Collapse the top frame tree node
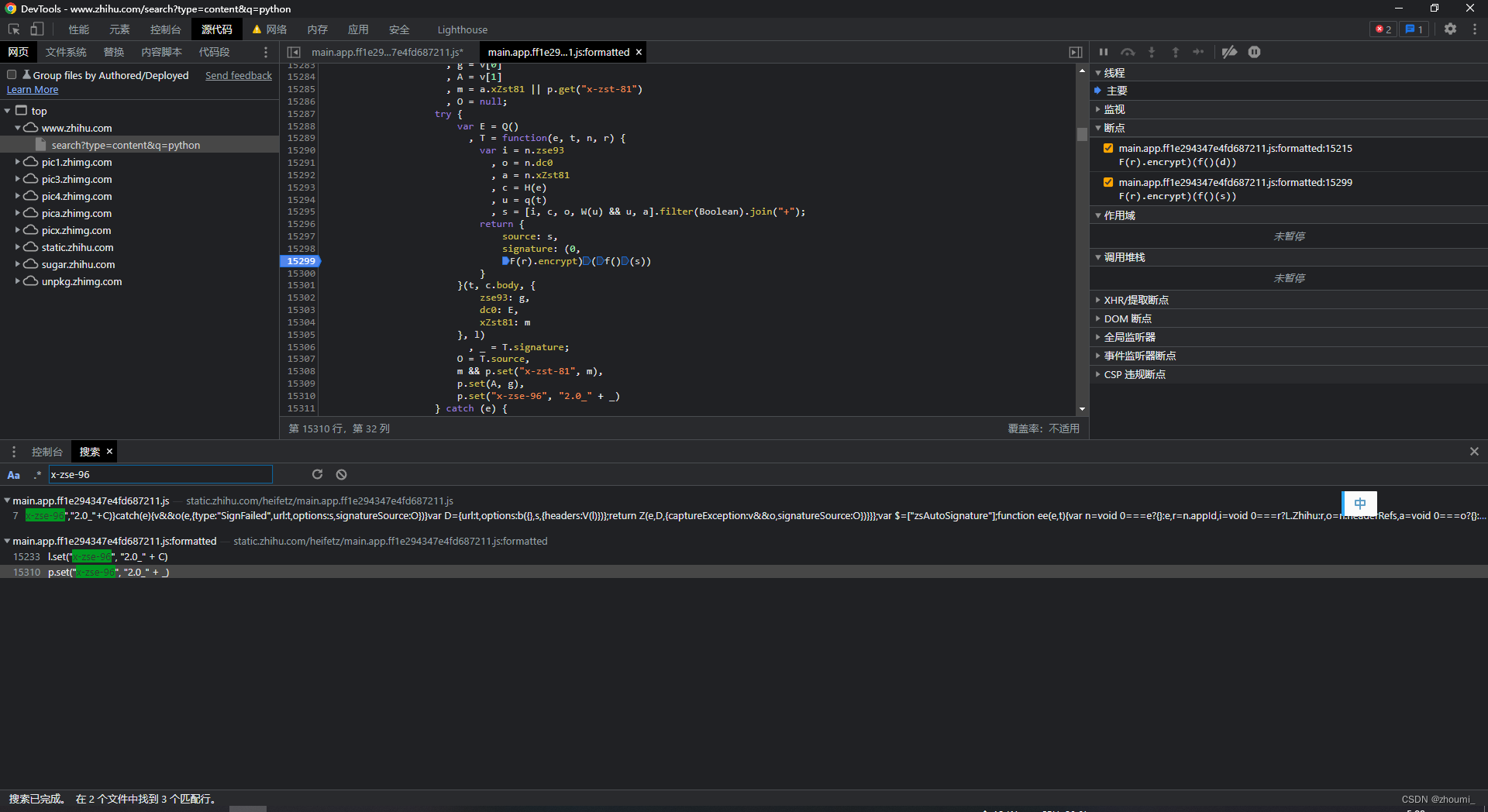 tap(7, 111)
